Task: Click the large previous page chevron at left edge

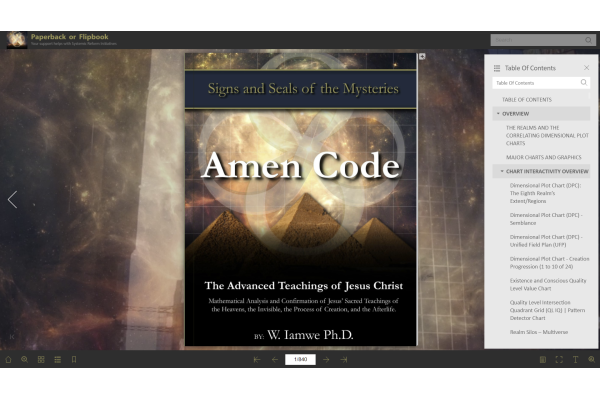Action: coord(12,199)
